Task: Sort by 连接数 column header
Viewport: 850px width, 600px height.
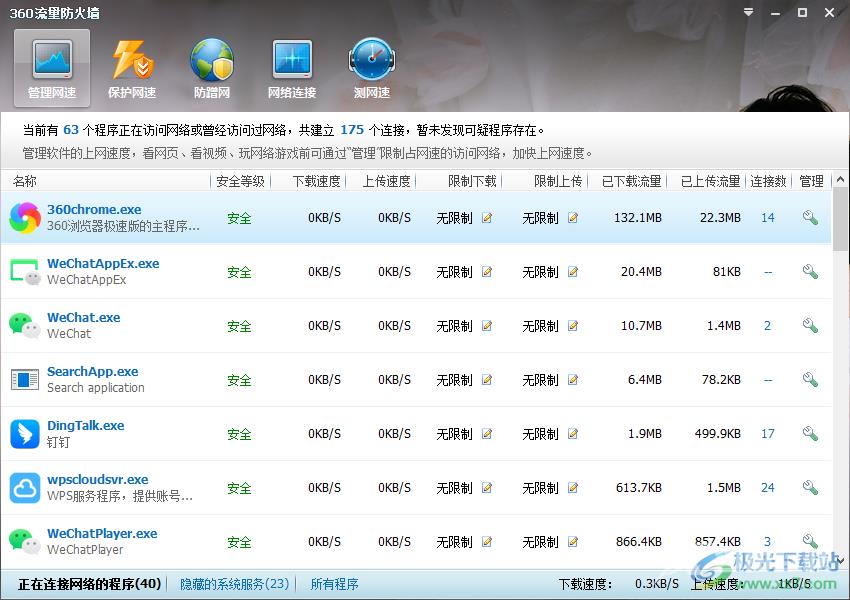Action: click(x=768, y=181)
